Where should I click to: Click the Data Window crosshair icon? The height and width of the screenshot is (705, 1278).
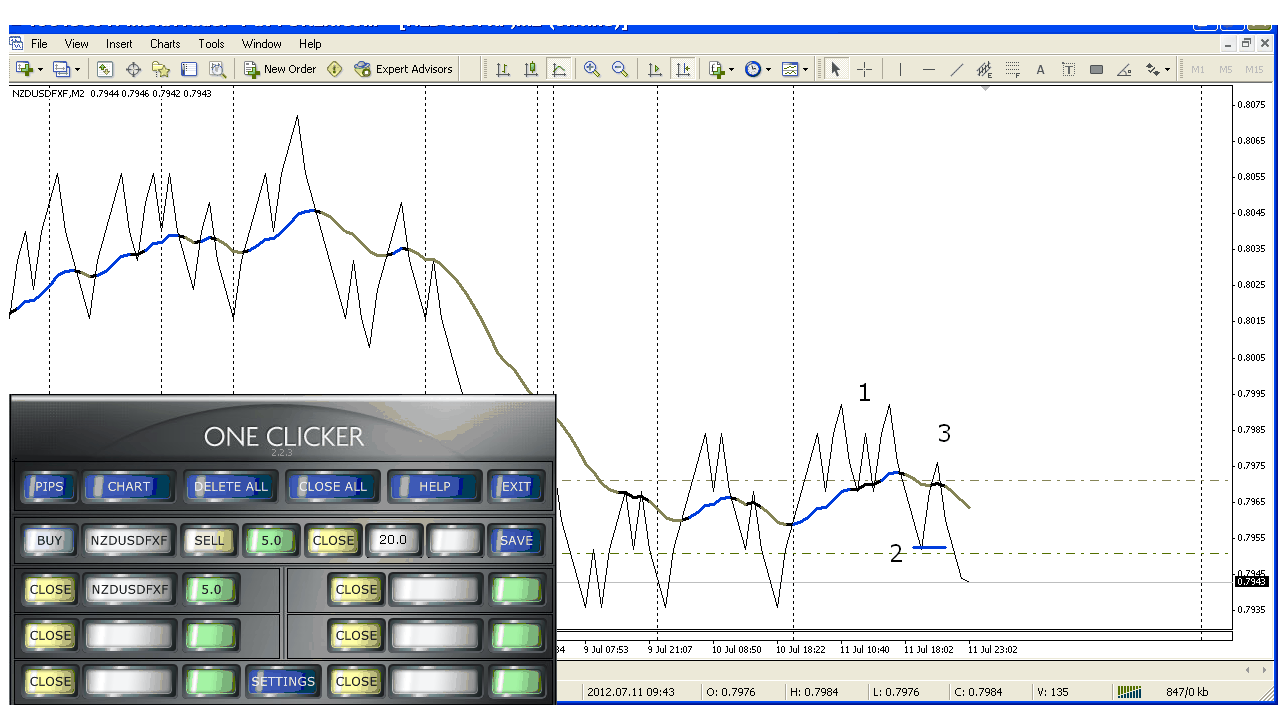pos(133,69)
